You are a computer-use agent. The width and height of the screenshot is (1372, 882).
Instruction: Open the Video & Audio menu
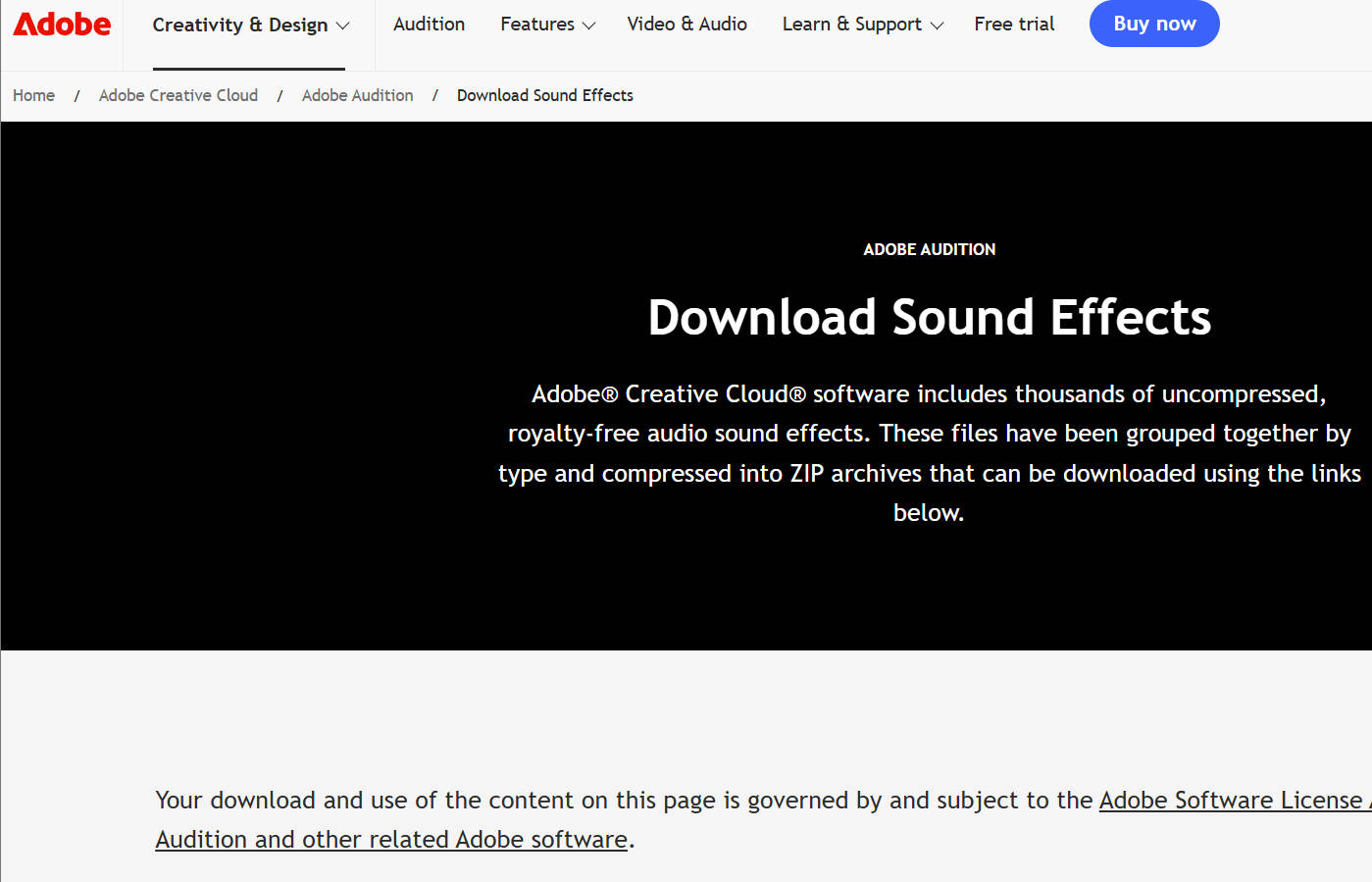pos(686,24)
